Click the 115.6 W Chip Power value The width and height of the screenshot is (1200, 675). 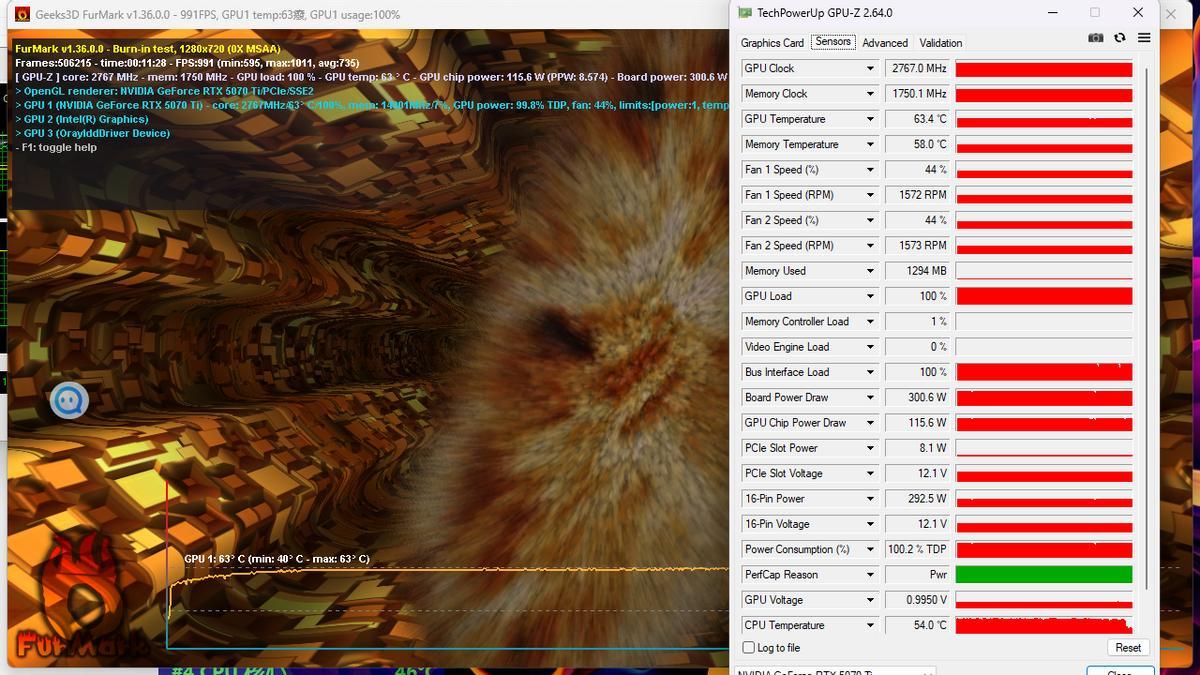(x=918, y=423)
